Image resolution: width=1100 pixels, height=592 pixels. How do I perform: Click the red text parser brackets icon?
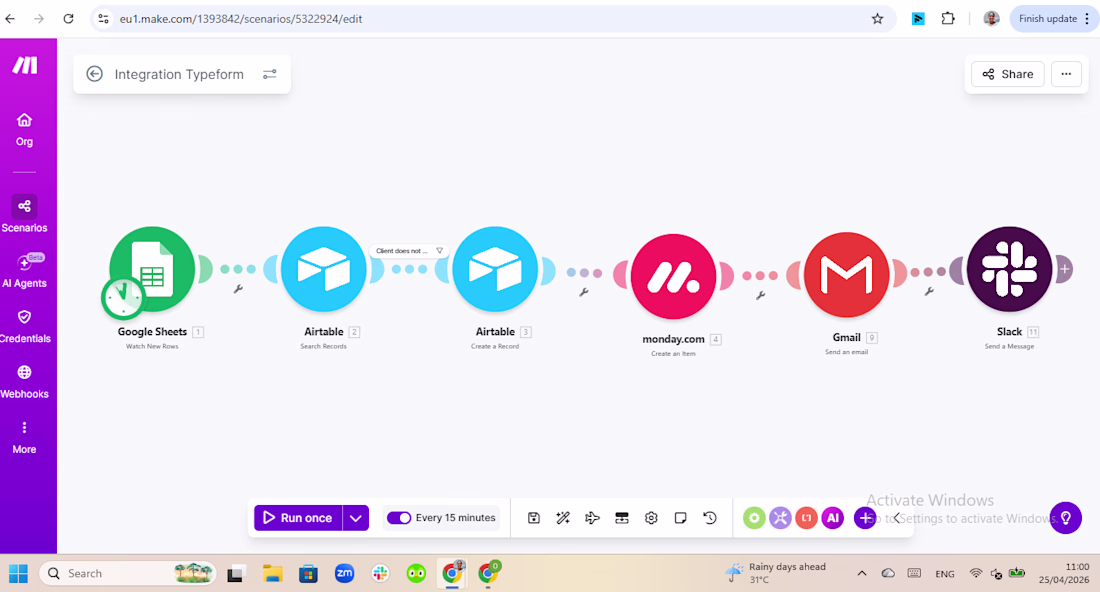(807, 518)
